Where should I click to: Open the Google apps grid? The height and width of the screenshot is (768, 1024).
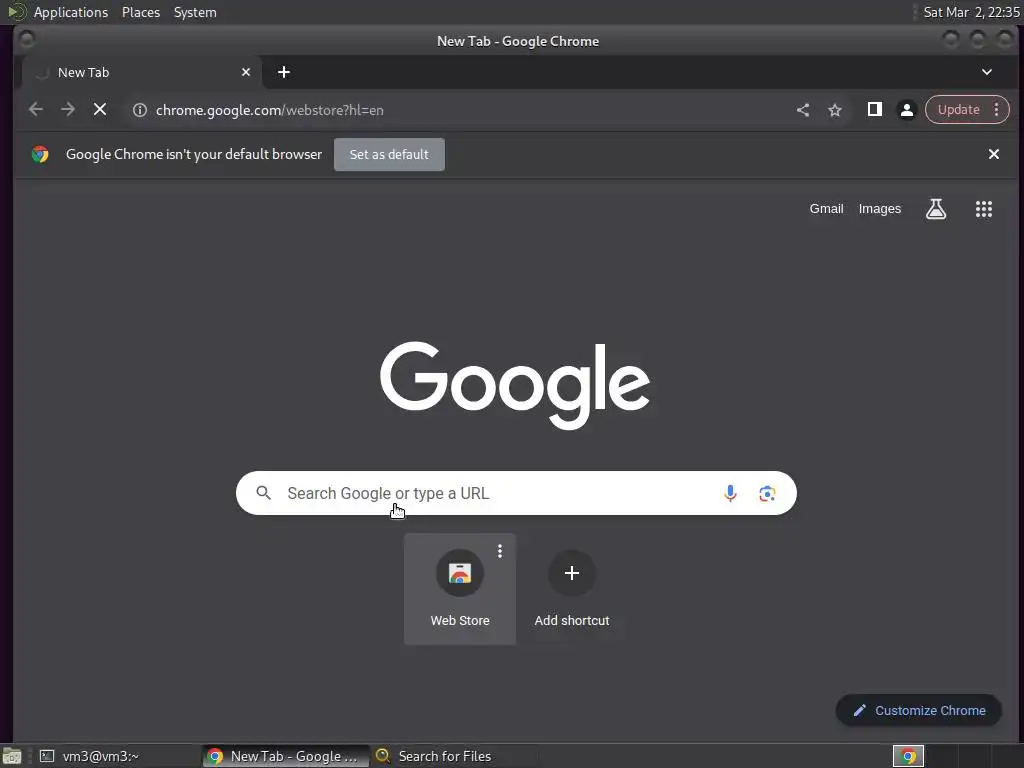pyautogui.click(x=984, y=209)
